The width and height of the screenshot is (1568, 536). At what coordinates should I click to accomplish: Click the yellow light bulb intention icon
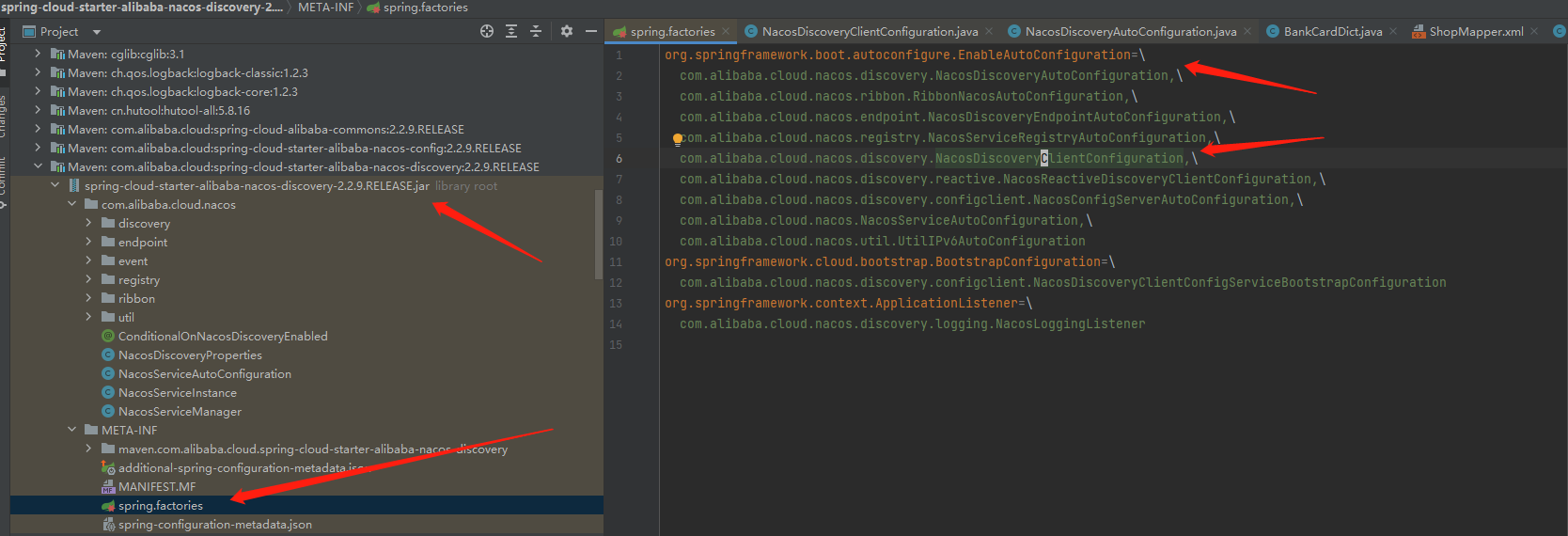(677, 138)
